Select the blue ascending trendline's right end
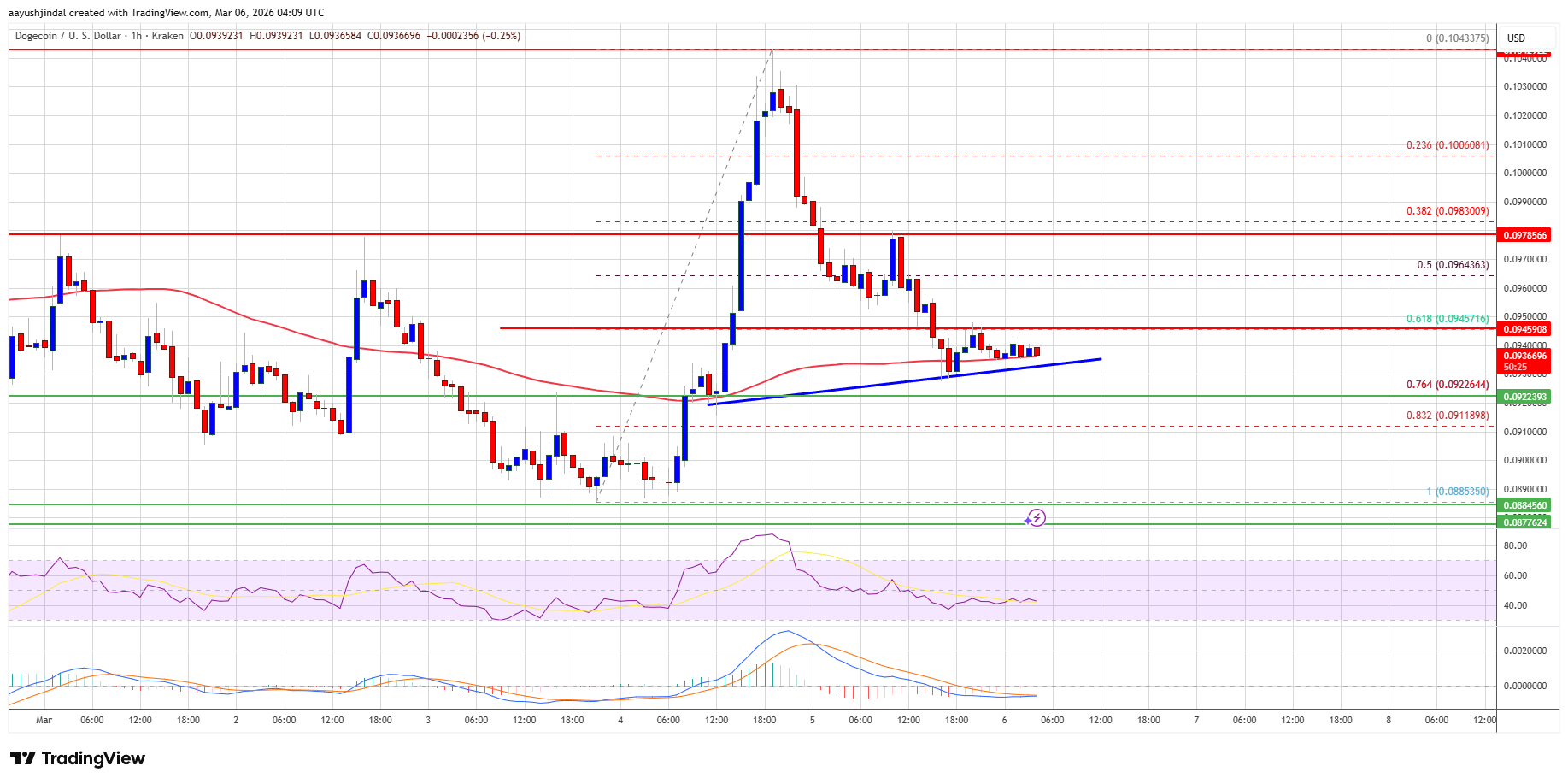This screenshot has height=784, width=1568. click(x=1100, y=359)
